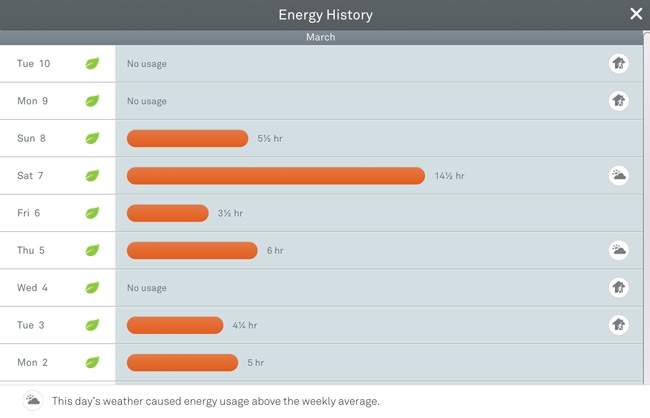The width and height of the screenshot is (650, 418).
Task: Click the Fri 6 3½ hr usage bar
Action: (x=167, y=213)
